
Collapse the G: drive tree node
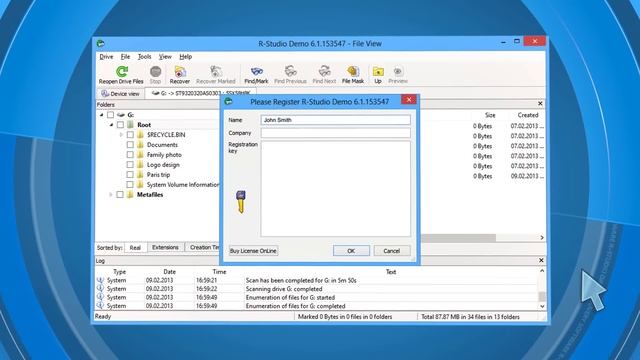pos(102,115)
